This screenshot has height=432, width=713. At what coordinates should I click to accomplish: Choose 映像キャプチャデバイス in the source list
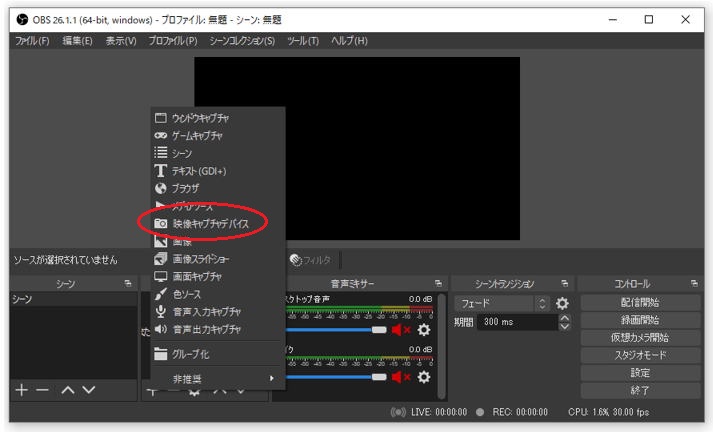[x=210, y=224]
